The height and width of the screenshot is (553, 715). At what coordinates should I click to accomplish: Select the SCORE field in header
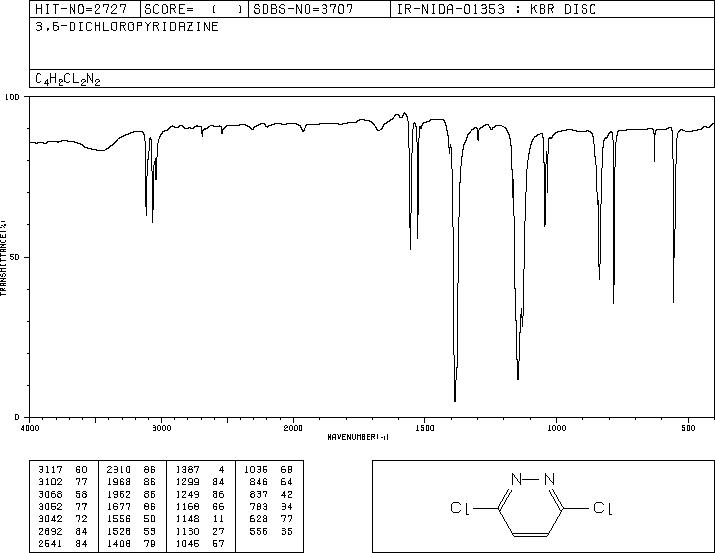click(194, 9)
